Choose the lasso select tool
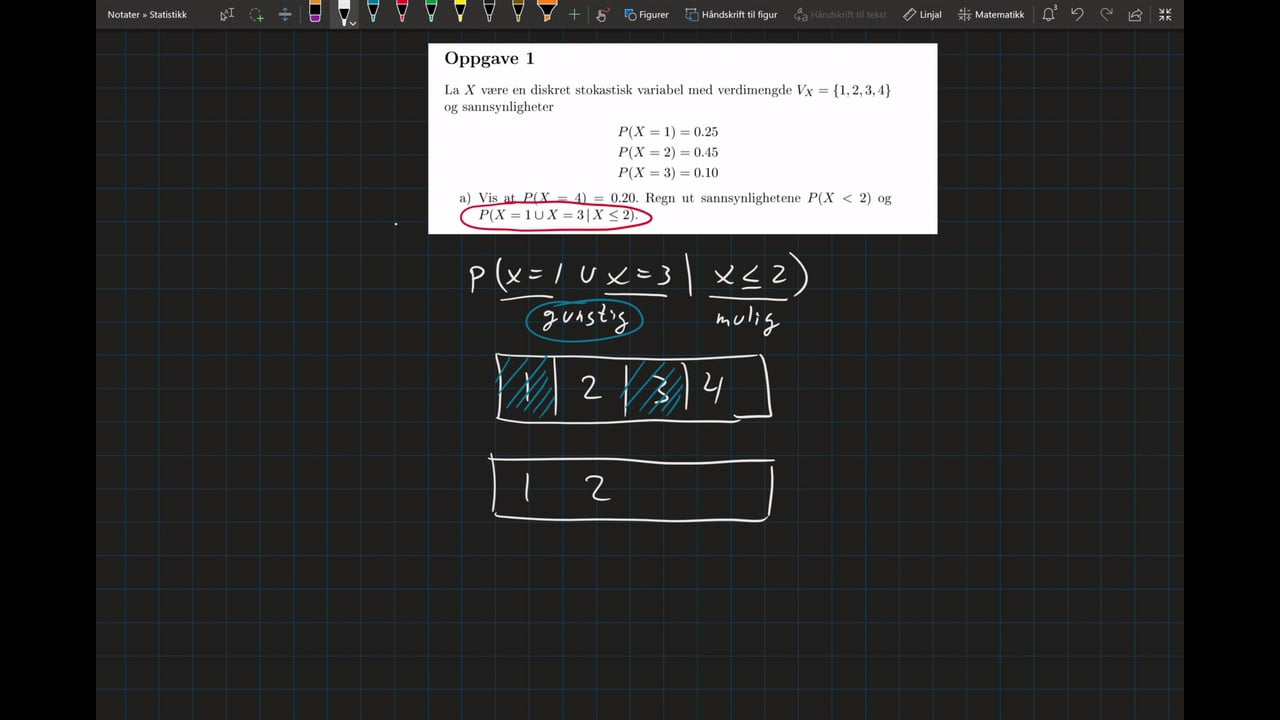The image size is (1280, 720). click(x=257, y=14)
